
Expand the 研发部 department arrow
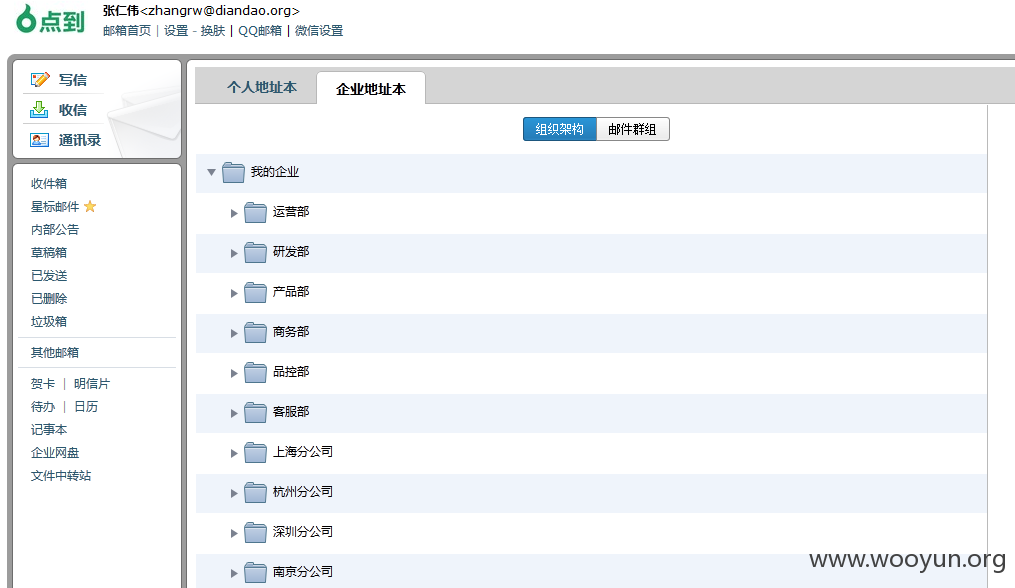pos(234,253)
